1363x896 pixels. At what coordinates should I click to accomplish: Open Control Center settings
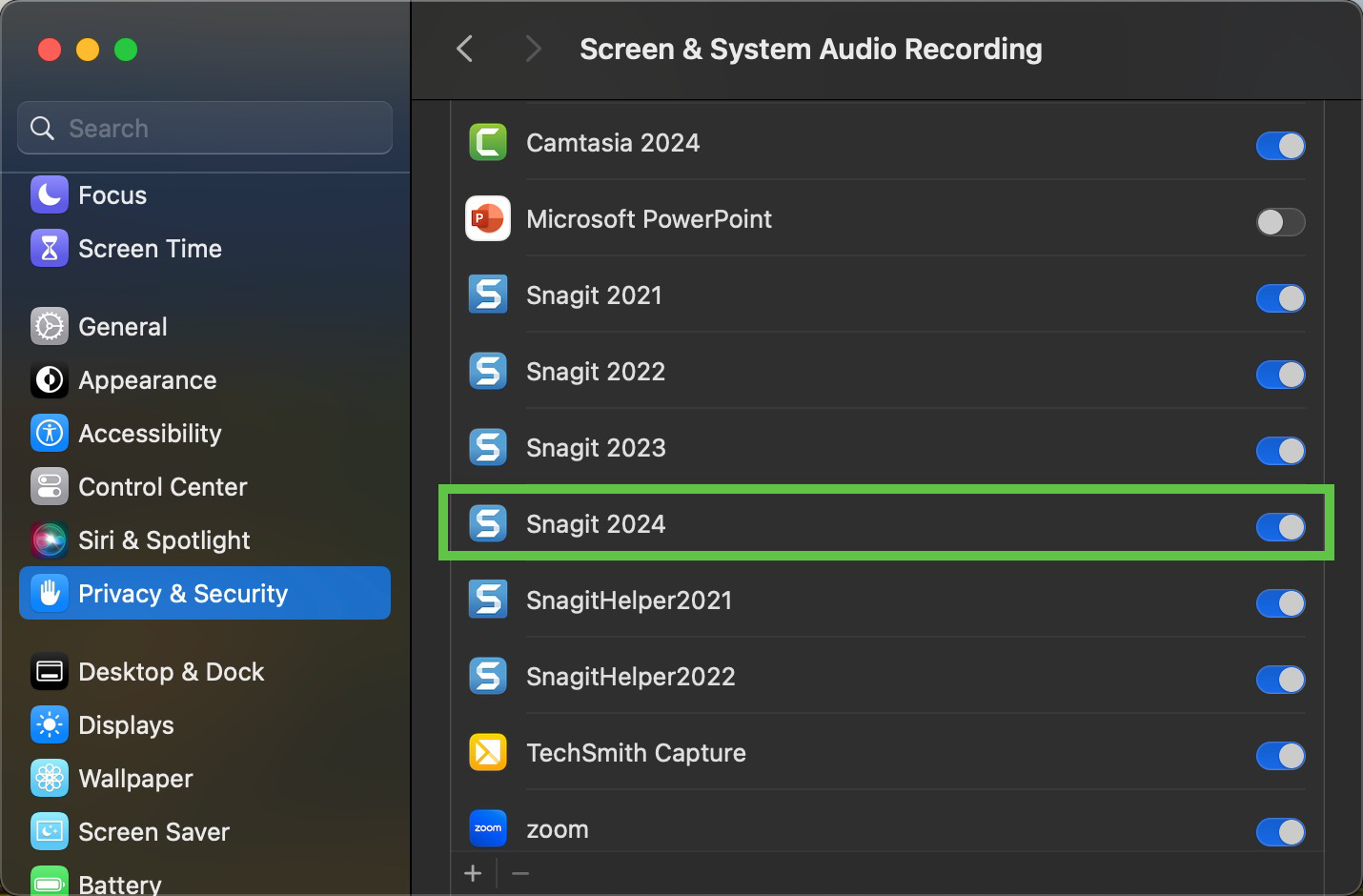[162, 487]
